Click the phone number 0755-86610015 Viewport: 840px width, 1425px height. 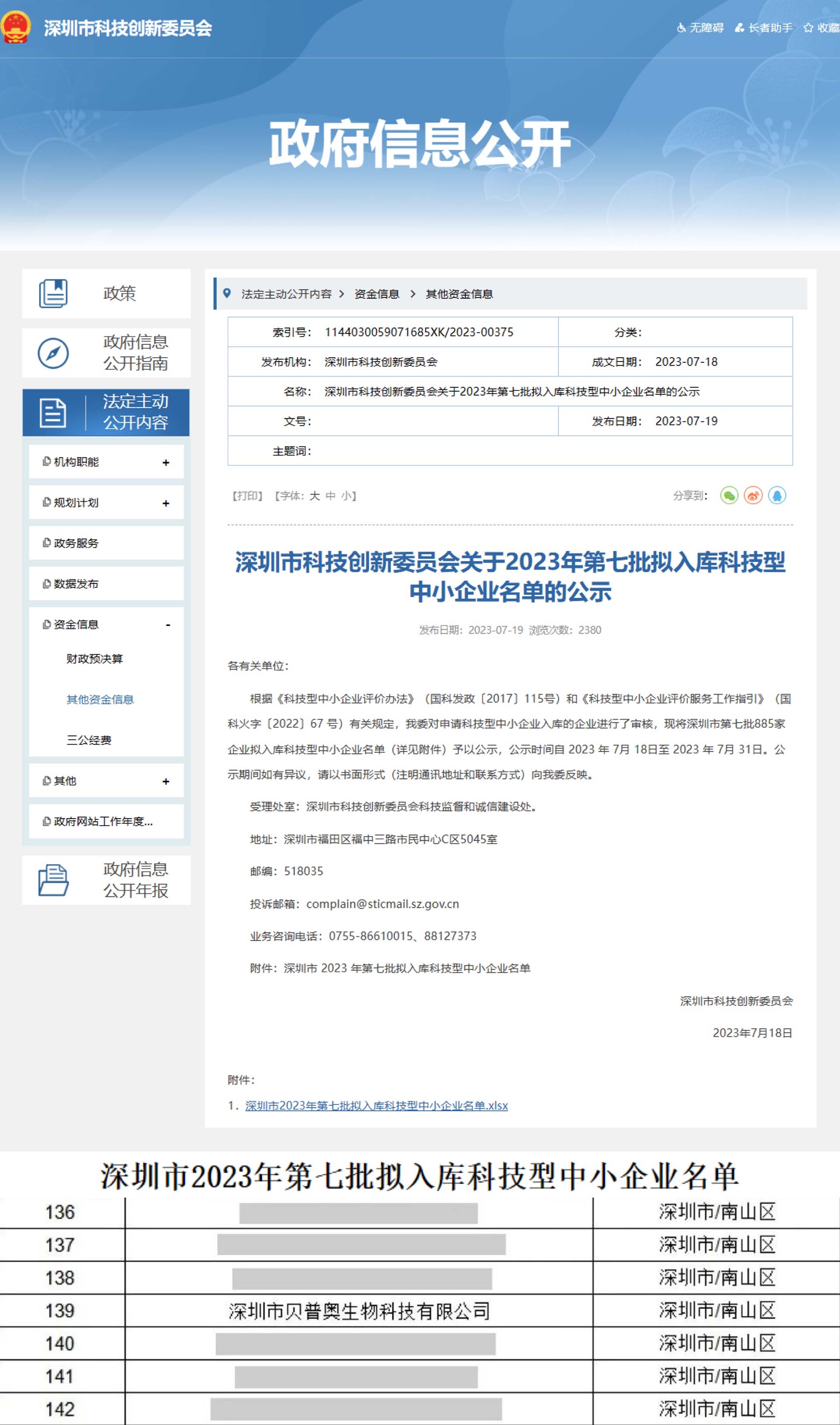[371, 936]
